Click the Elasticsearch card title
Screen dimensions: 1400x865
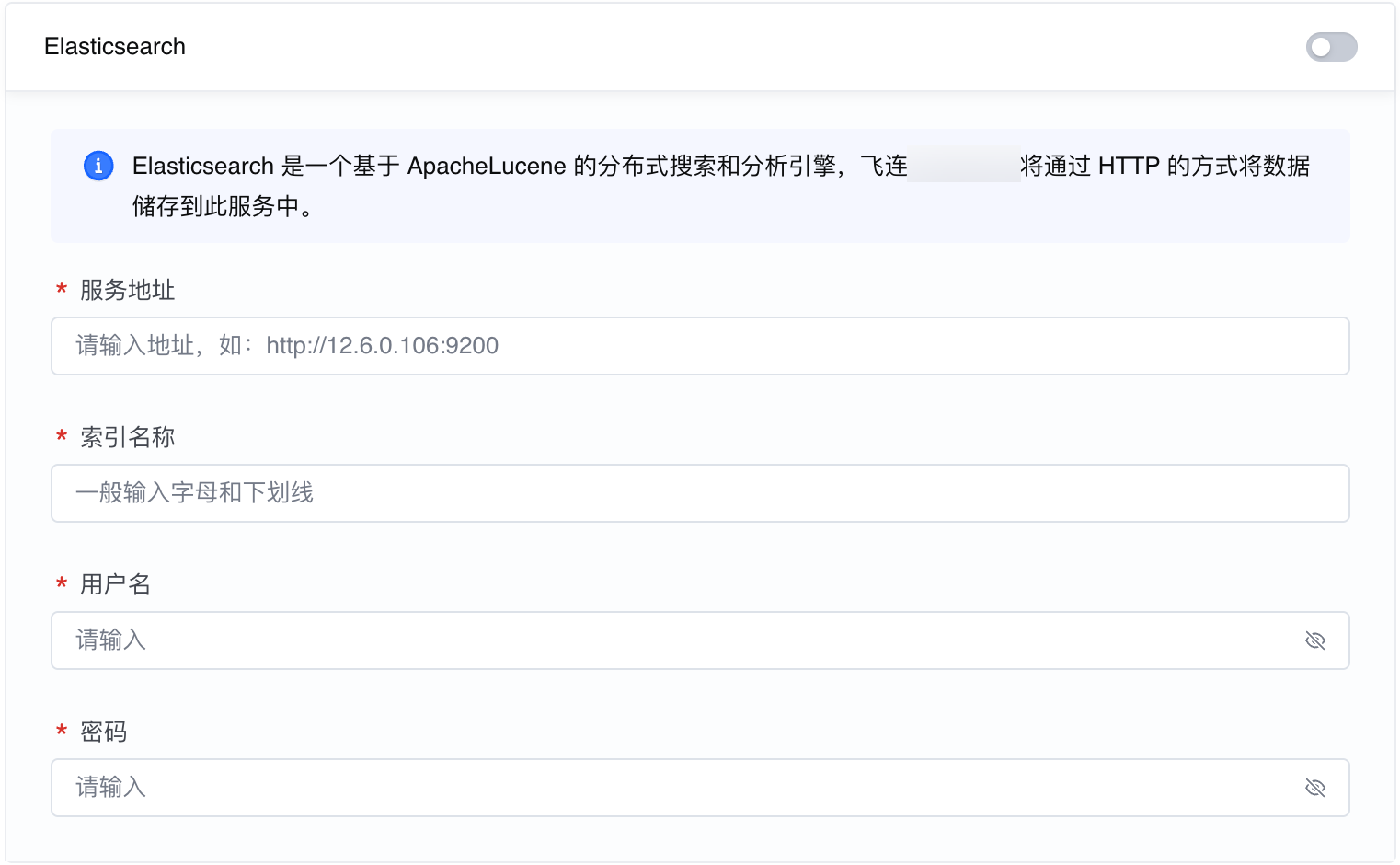click(x=115, y=47)
